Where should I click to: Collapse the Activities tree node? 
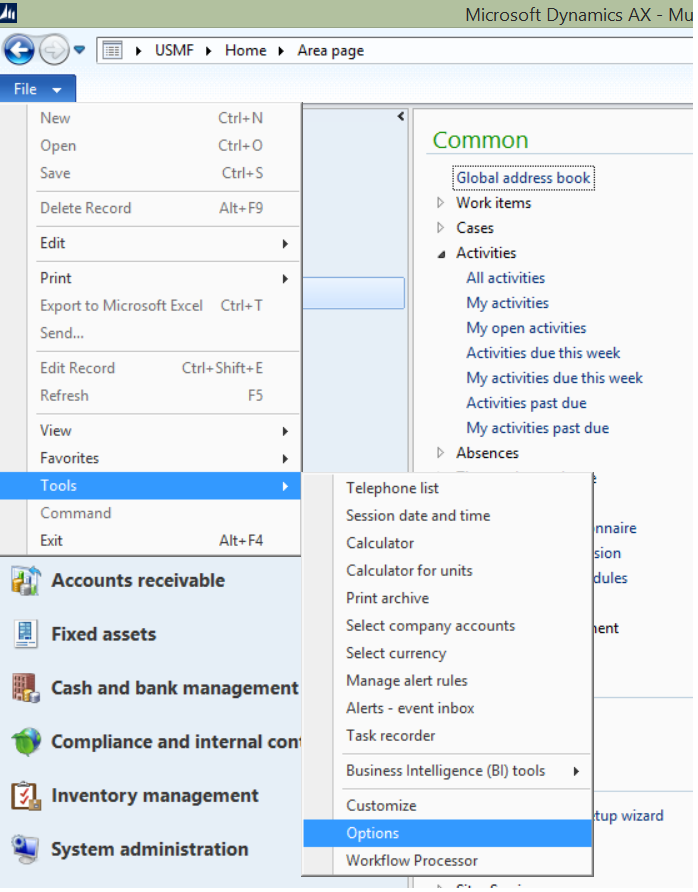(x=441, y=254)
